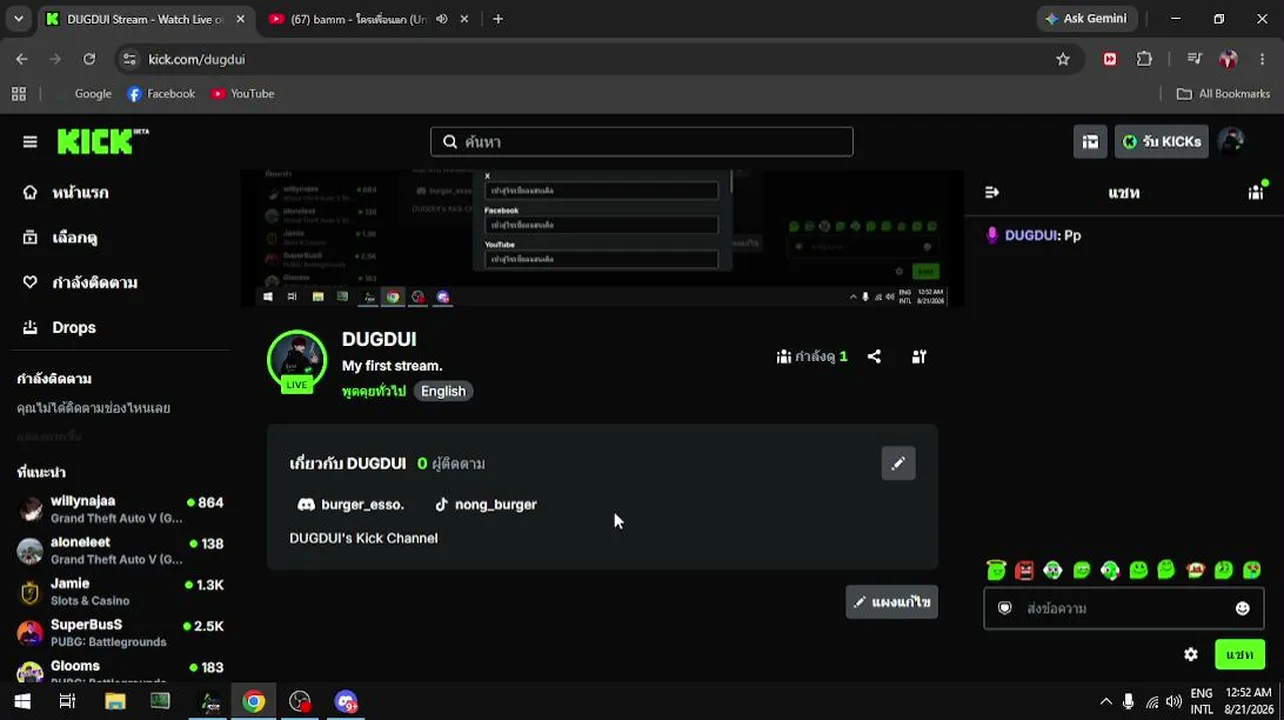This screenshot has height=720, width=1284.
Task: Open the Kick shop icon beside รับ KICKs
Action: 1091,142
